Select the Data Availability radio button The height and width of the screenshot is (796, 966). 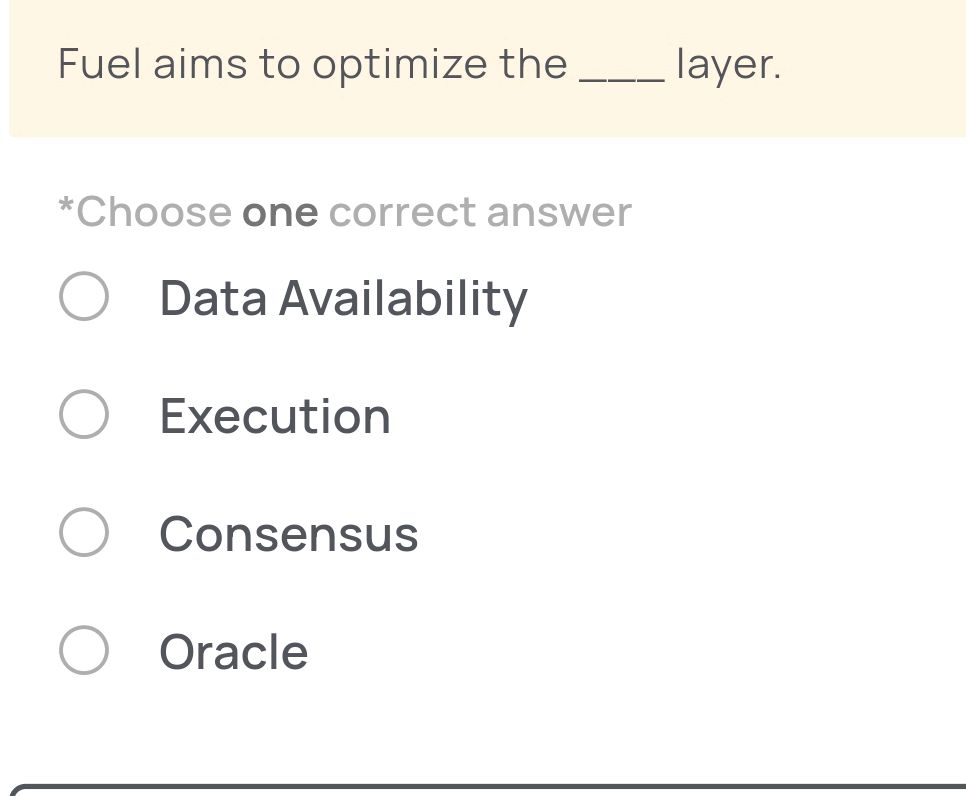coord(84,297)
